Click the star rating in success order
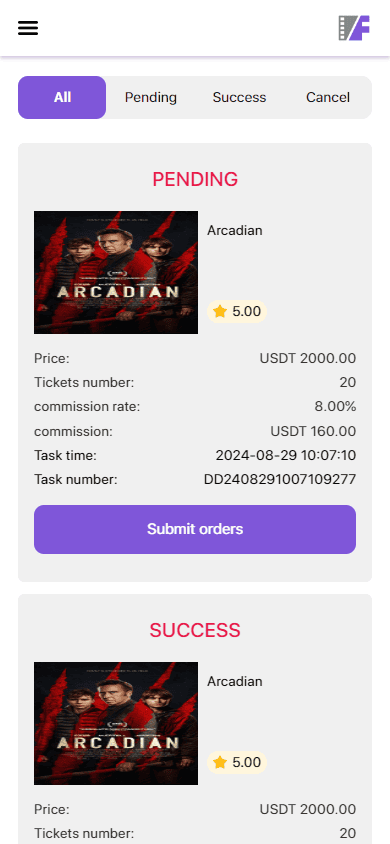The height and width of the screenshot is (844, 390). click(237, 762)
